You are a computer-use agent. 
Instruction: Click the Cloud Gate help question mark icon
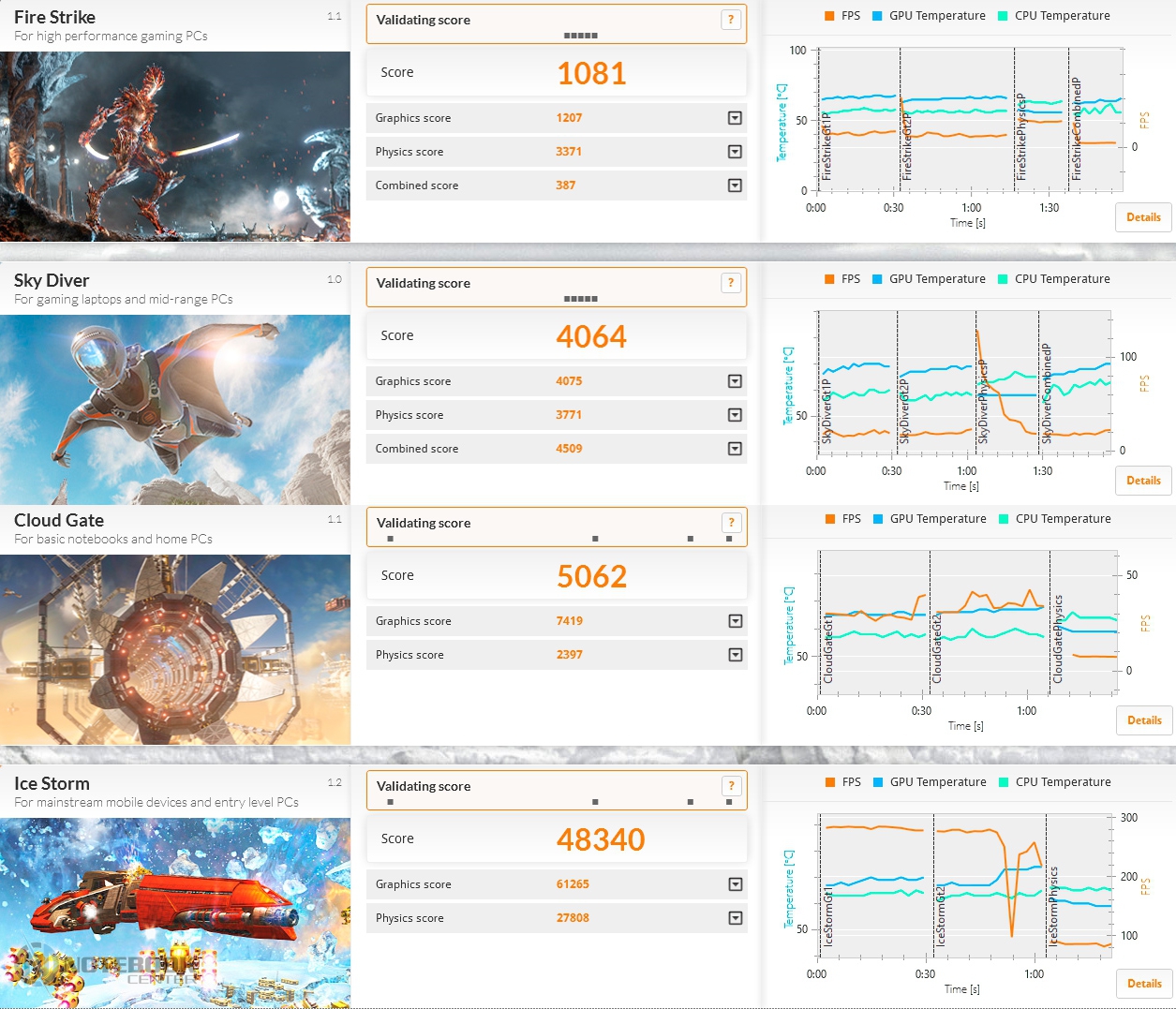(731, 523)
